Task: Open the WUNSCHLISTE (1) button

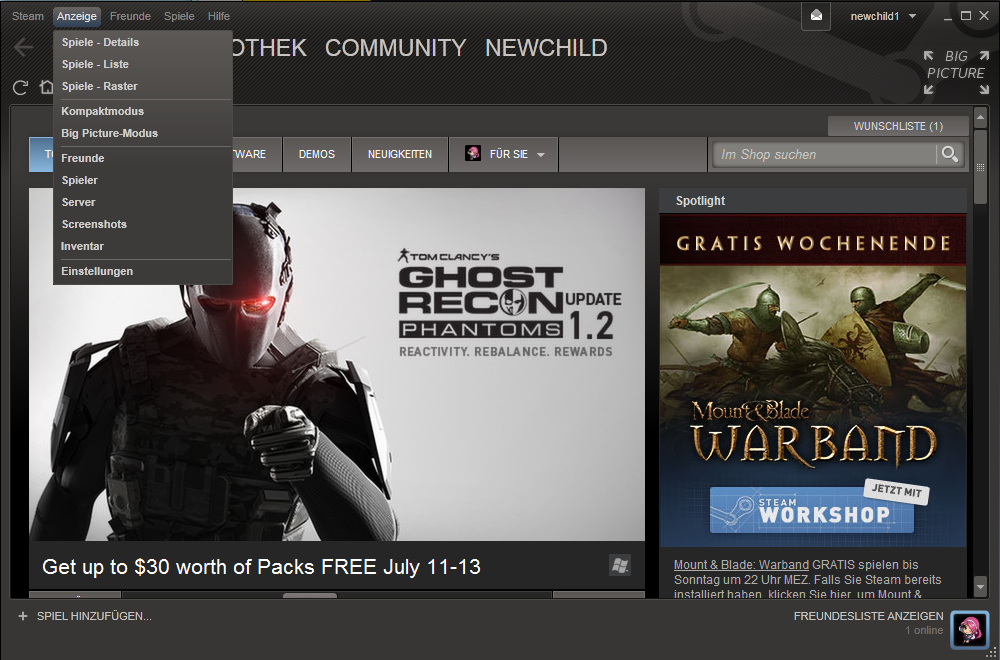Action: pos(898,126)
